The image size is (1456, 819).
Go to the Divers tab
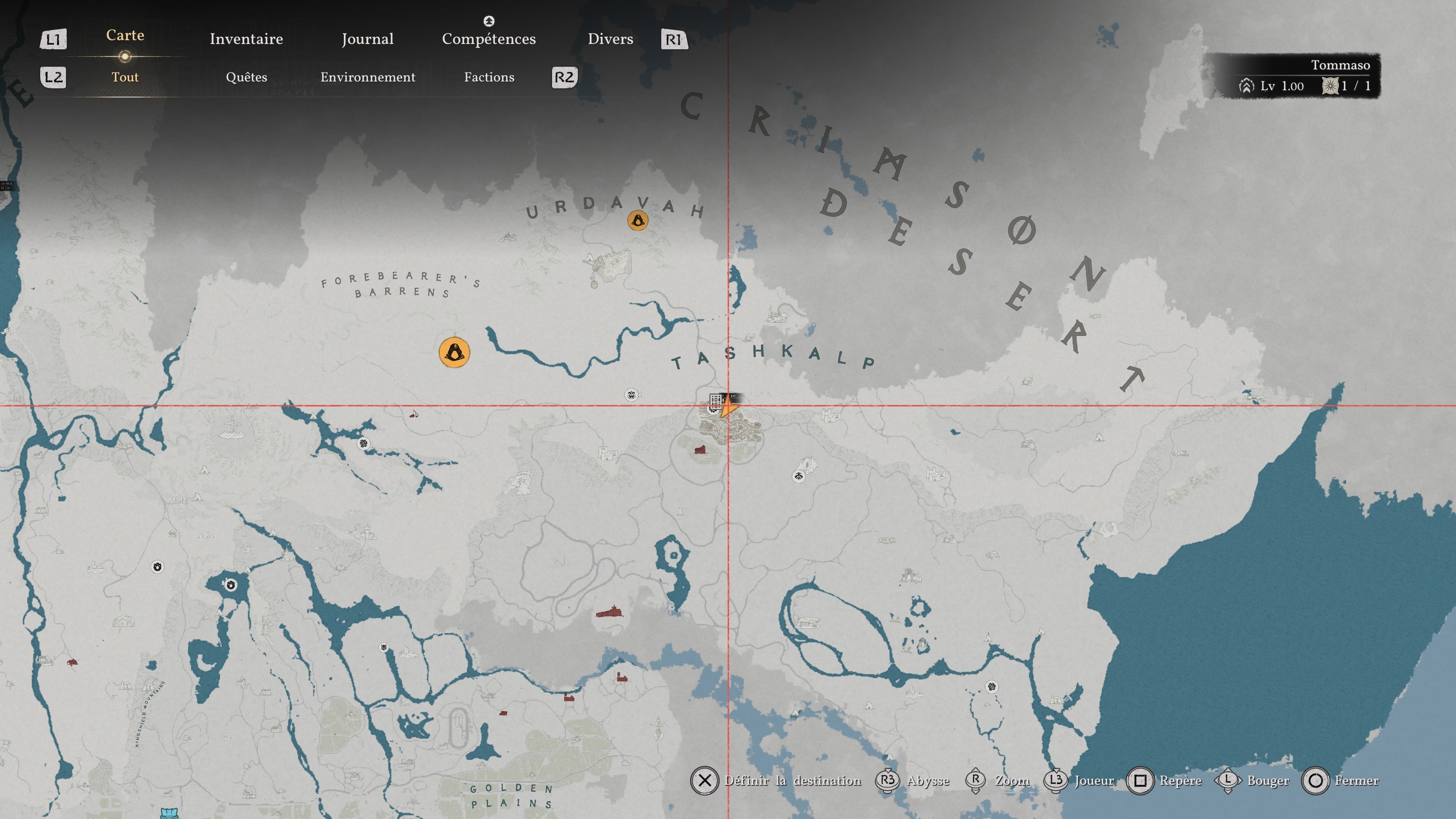tap(610, 39)
